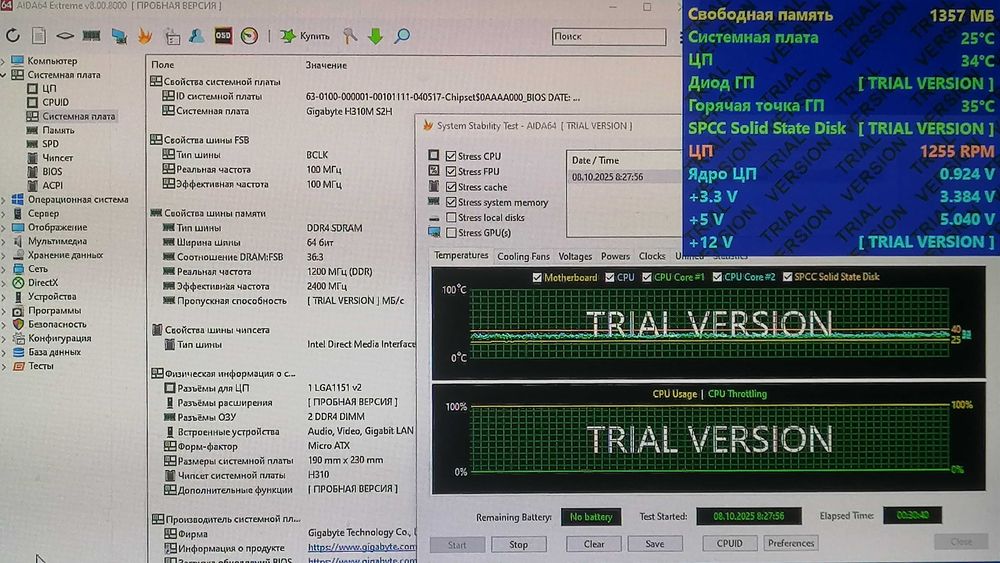Image resolution: width=1000 pixels, height=563 pixels.
Task: Enable Stress CPU checkbox
Action: tap(451, 156)
